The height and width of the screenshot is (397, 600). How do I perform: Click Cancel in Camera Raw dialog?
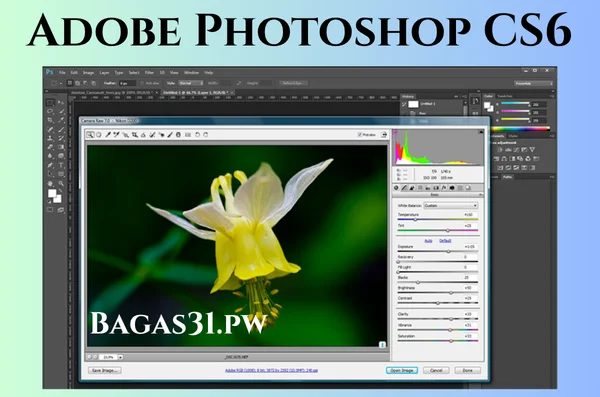[436, 371]
